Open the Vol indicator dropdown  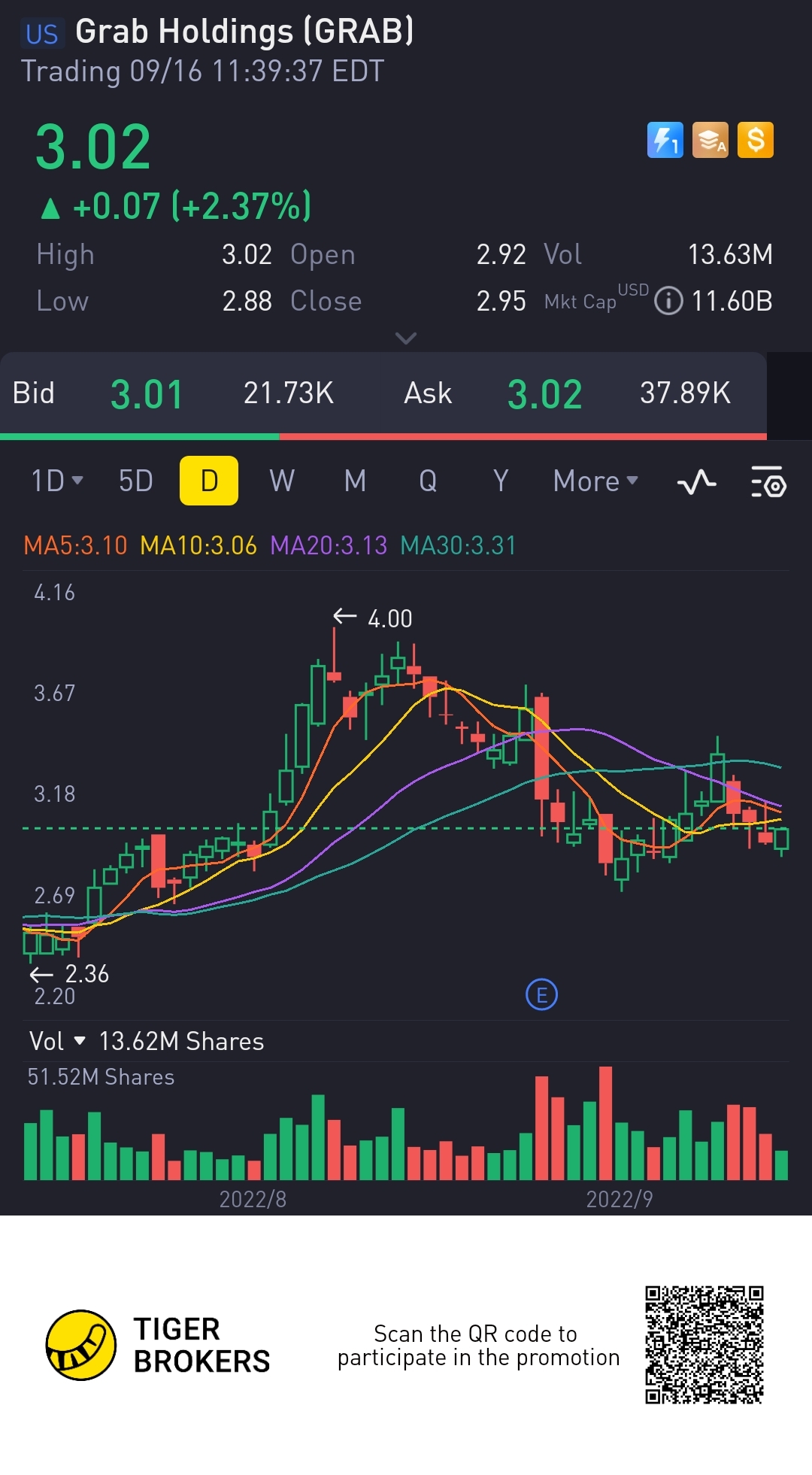click(57, 1041)
